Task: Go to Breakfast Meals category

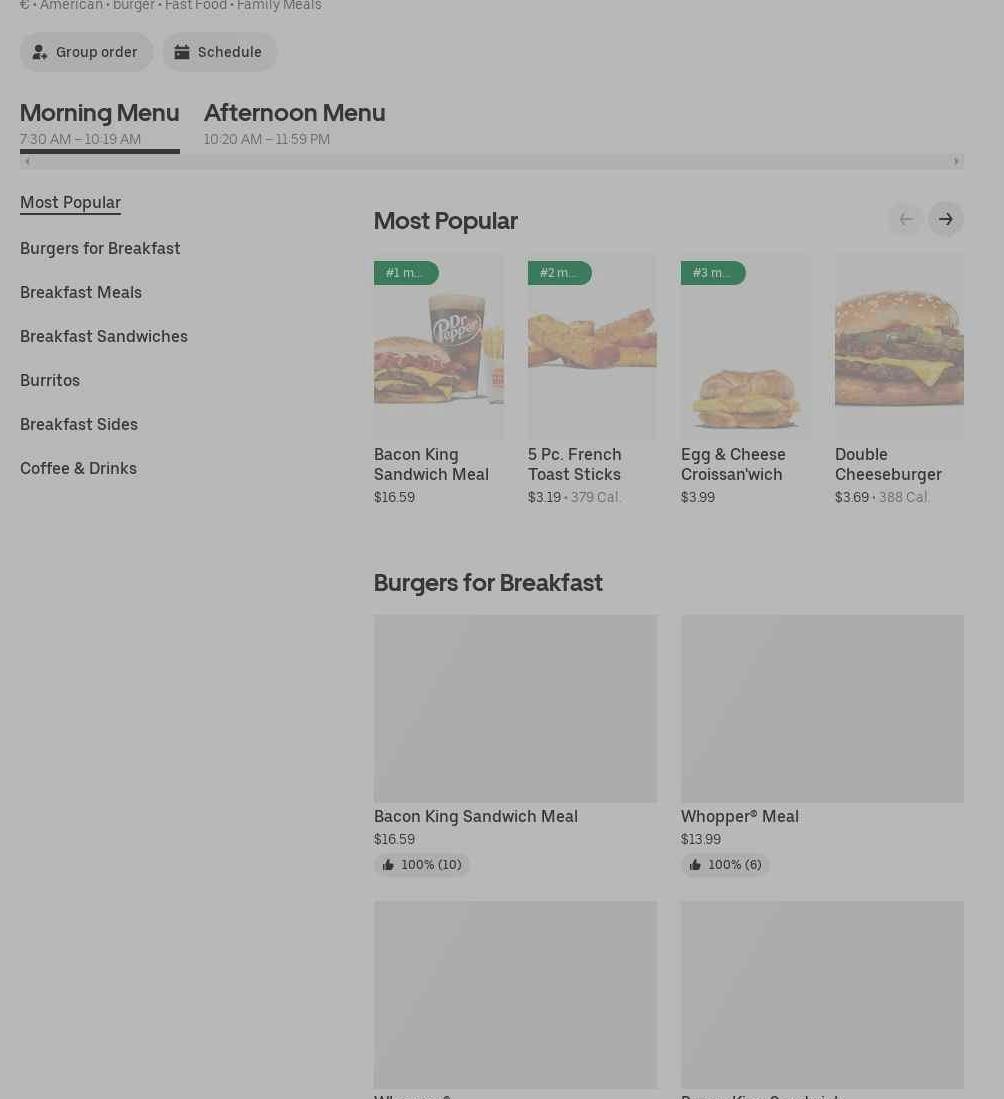Action: pyautogui.click(x=81, y=292)
